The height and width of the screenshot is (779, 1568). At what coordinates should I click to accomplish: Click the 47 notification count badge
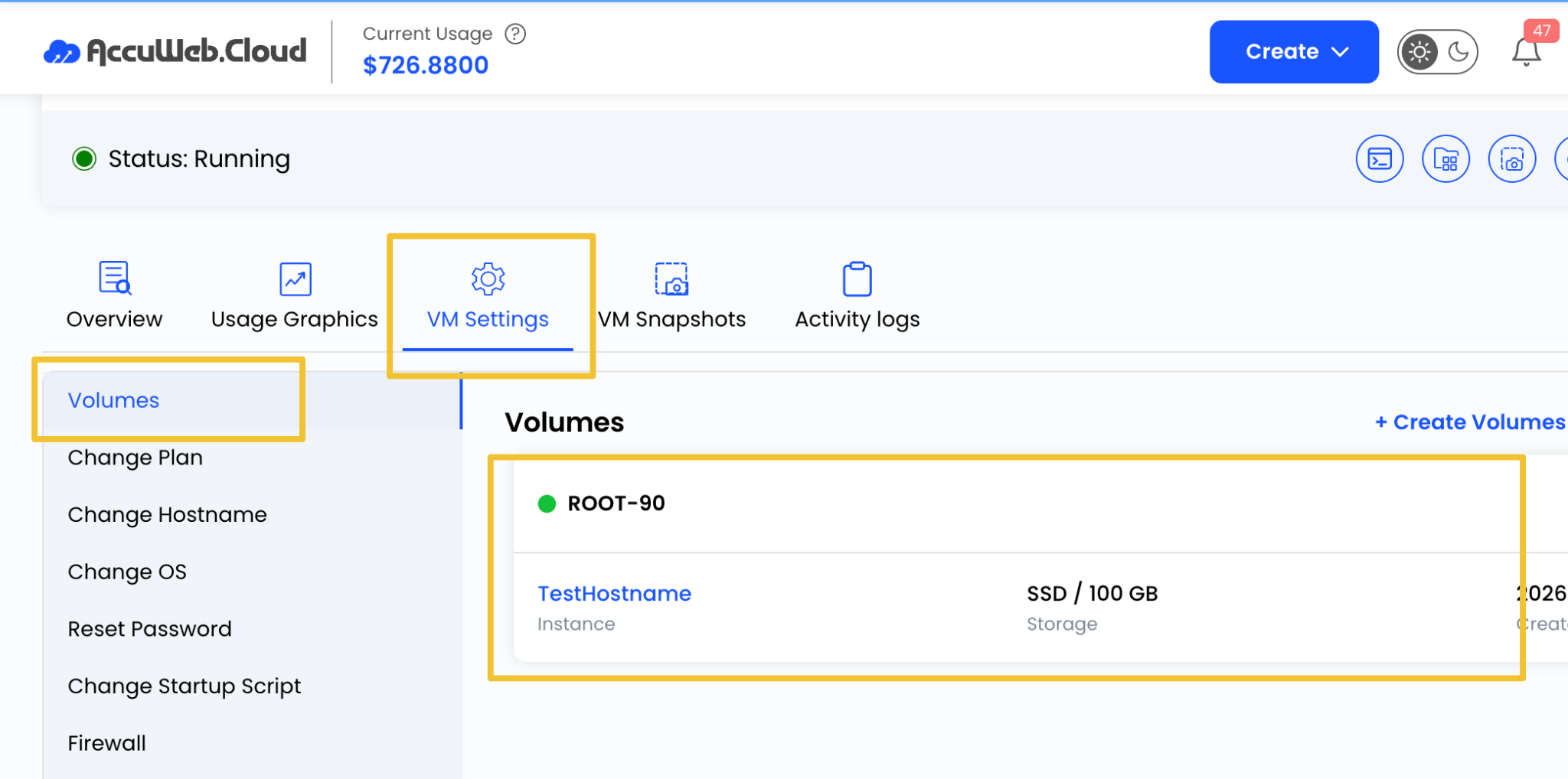click(1541, 31)
